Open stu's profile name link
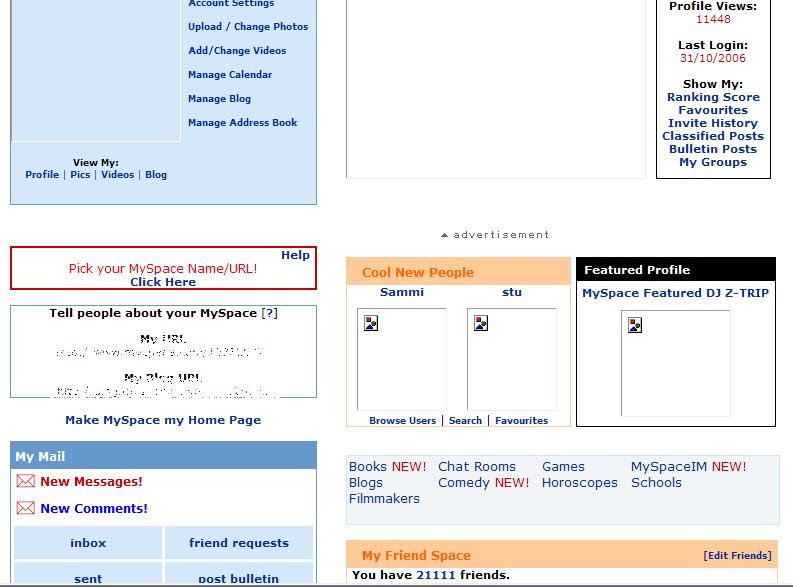Image resolution: width=793 pixels, height=587 pixels. coord(512,292)
